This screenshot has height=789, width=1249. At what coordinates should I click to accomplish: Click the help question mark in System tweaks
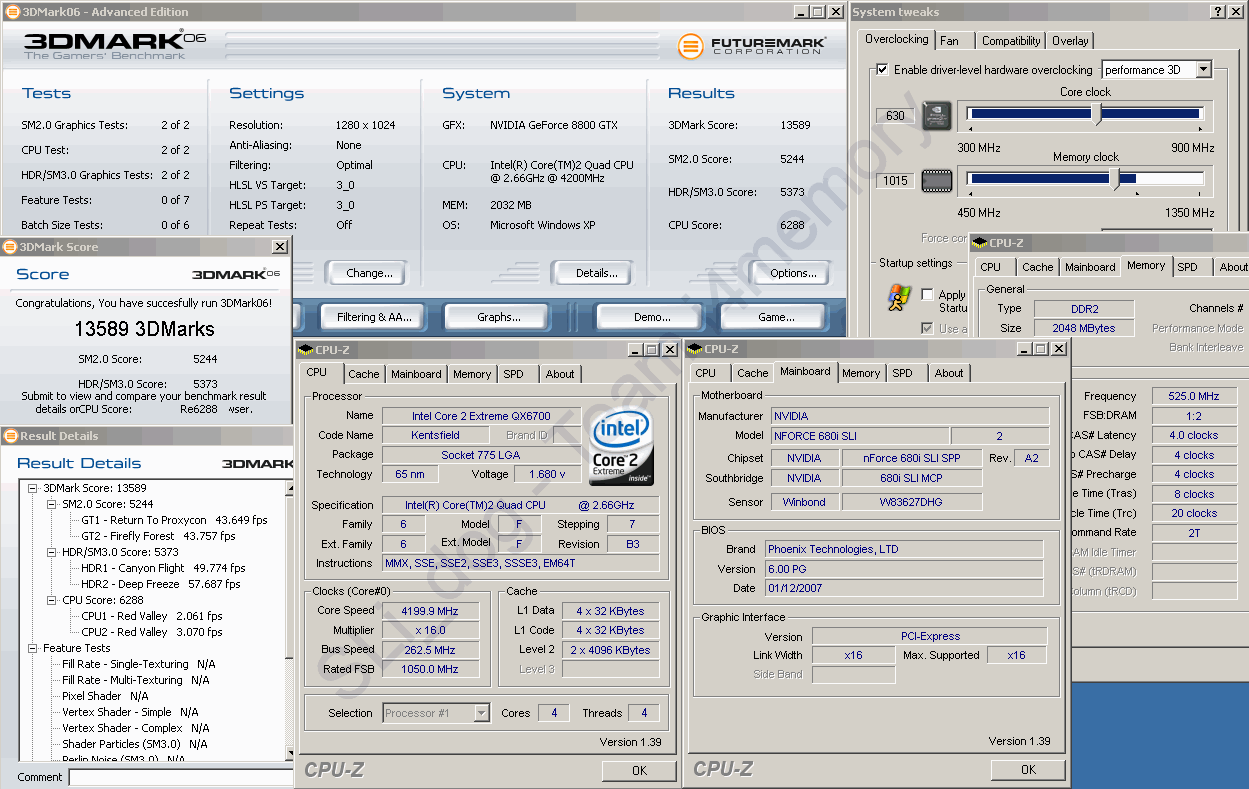tap(1219, 12)
